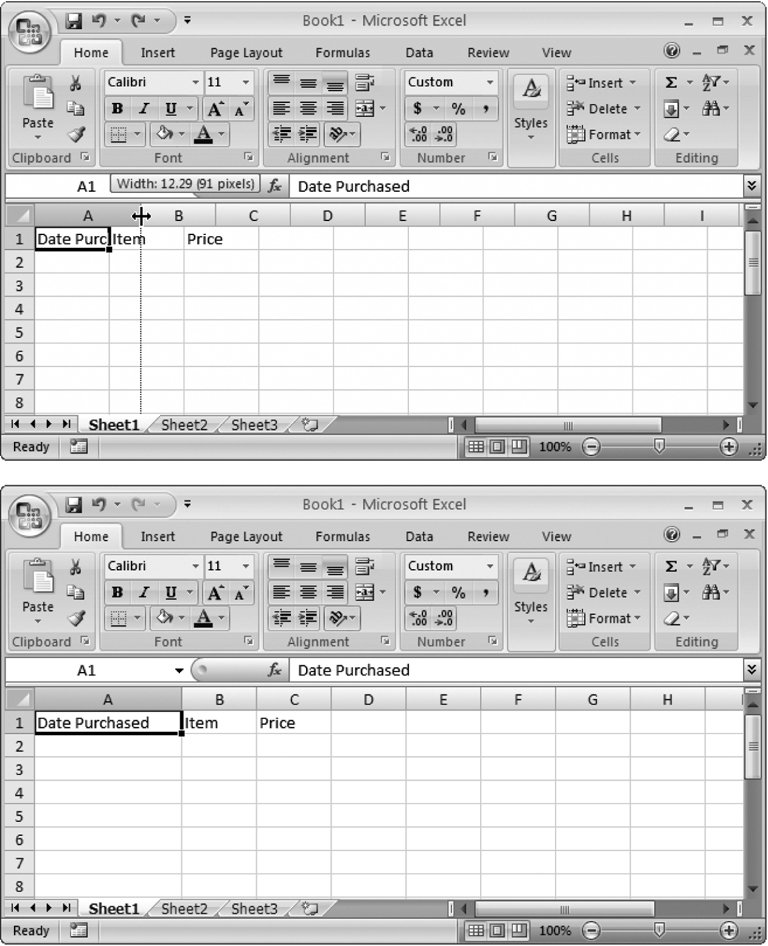
Task: Click vertical scrollbar thumb in top window
Action: [752, 262]
